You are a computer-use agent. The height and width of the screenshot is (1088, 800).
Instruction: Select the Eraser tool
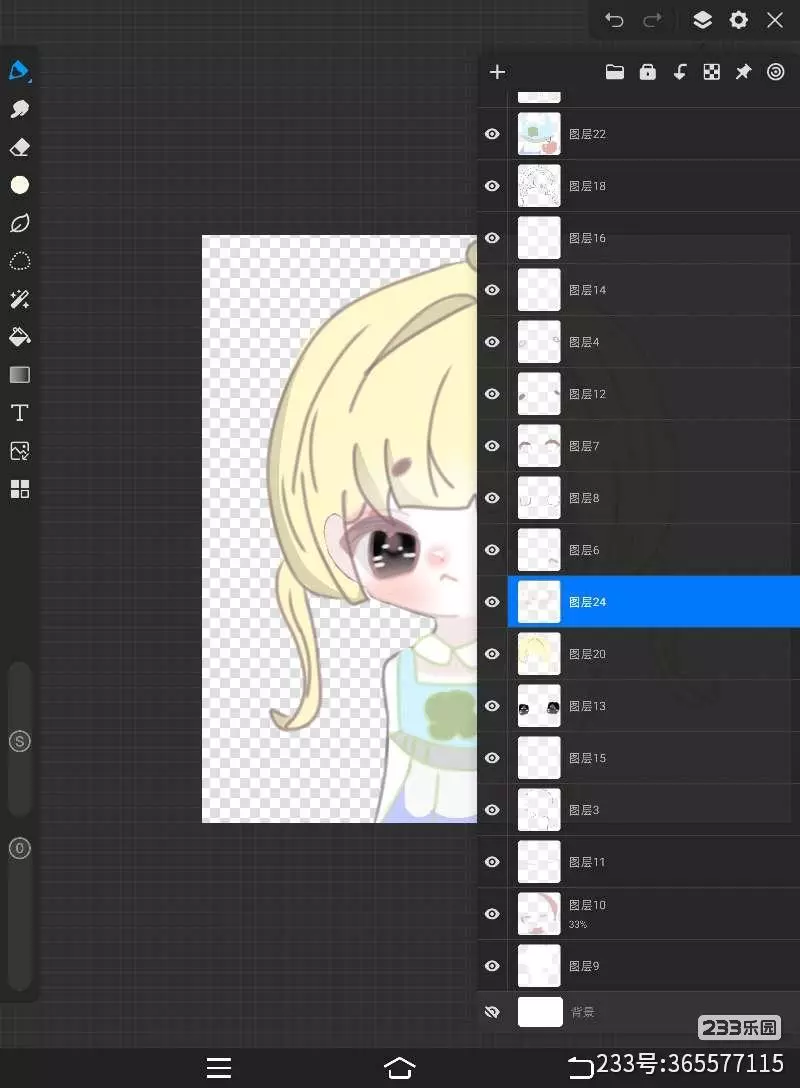(x=20, y=147)
